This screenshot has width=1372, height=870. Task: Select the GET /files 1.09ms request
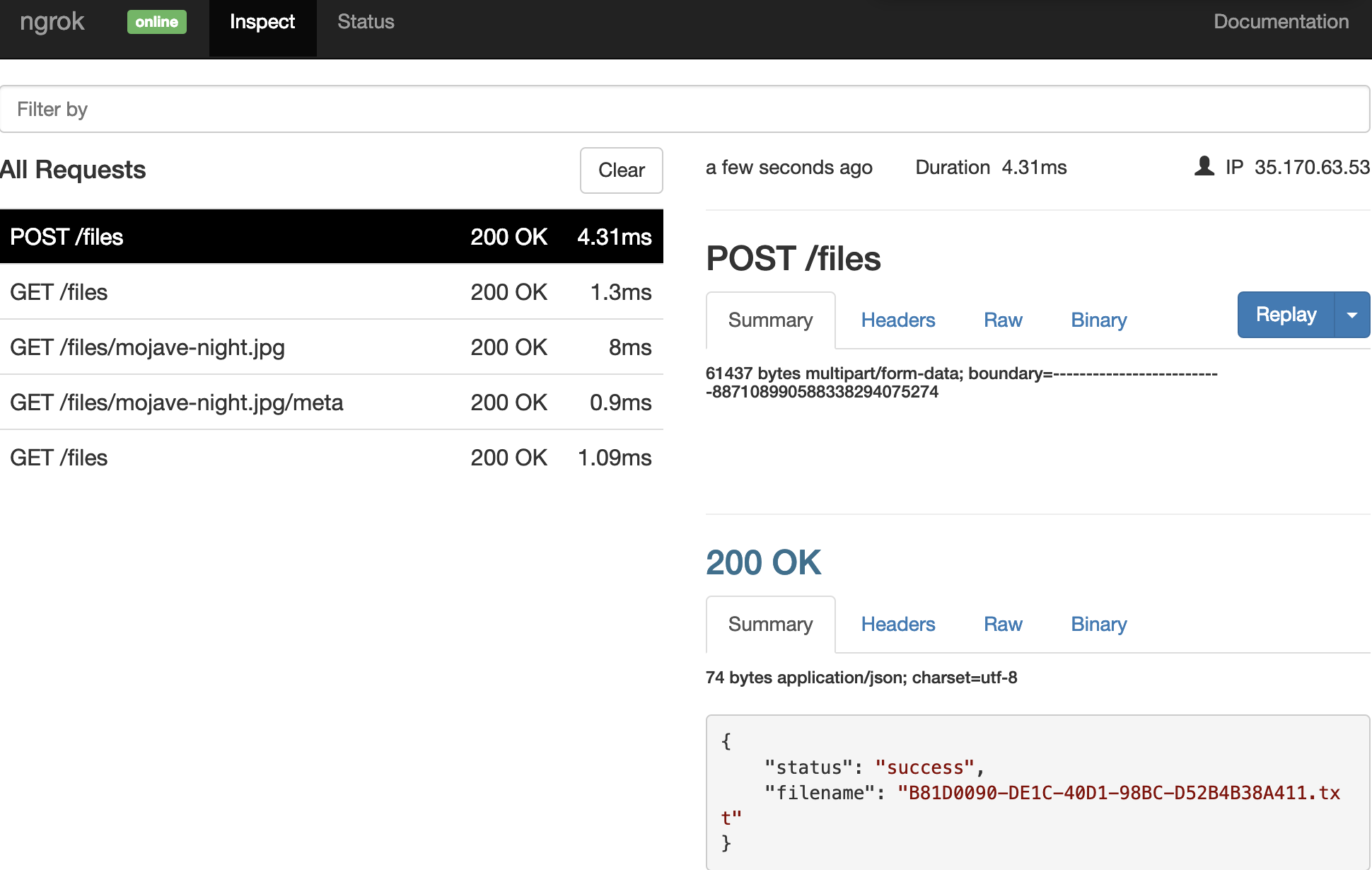click(x=331, y=458)
